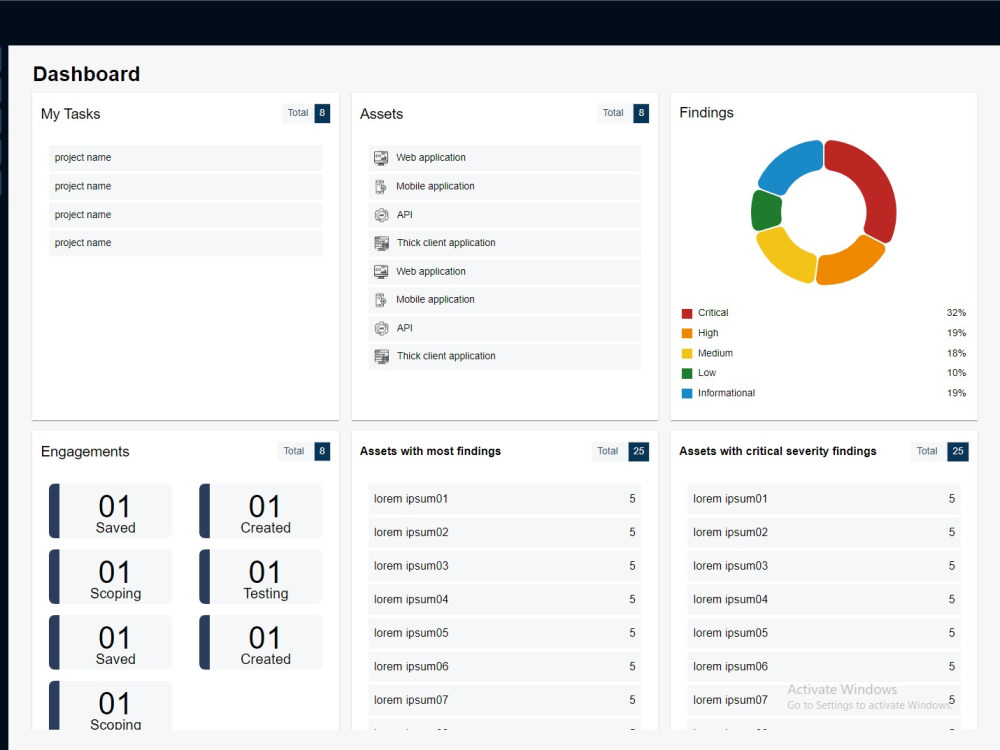1000x750 pixels.
Task: Open lorem ipsum01 in critical severity findings list
Action: [824, 499]
